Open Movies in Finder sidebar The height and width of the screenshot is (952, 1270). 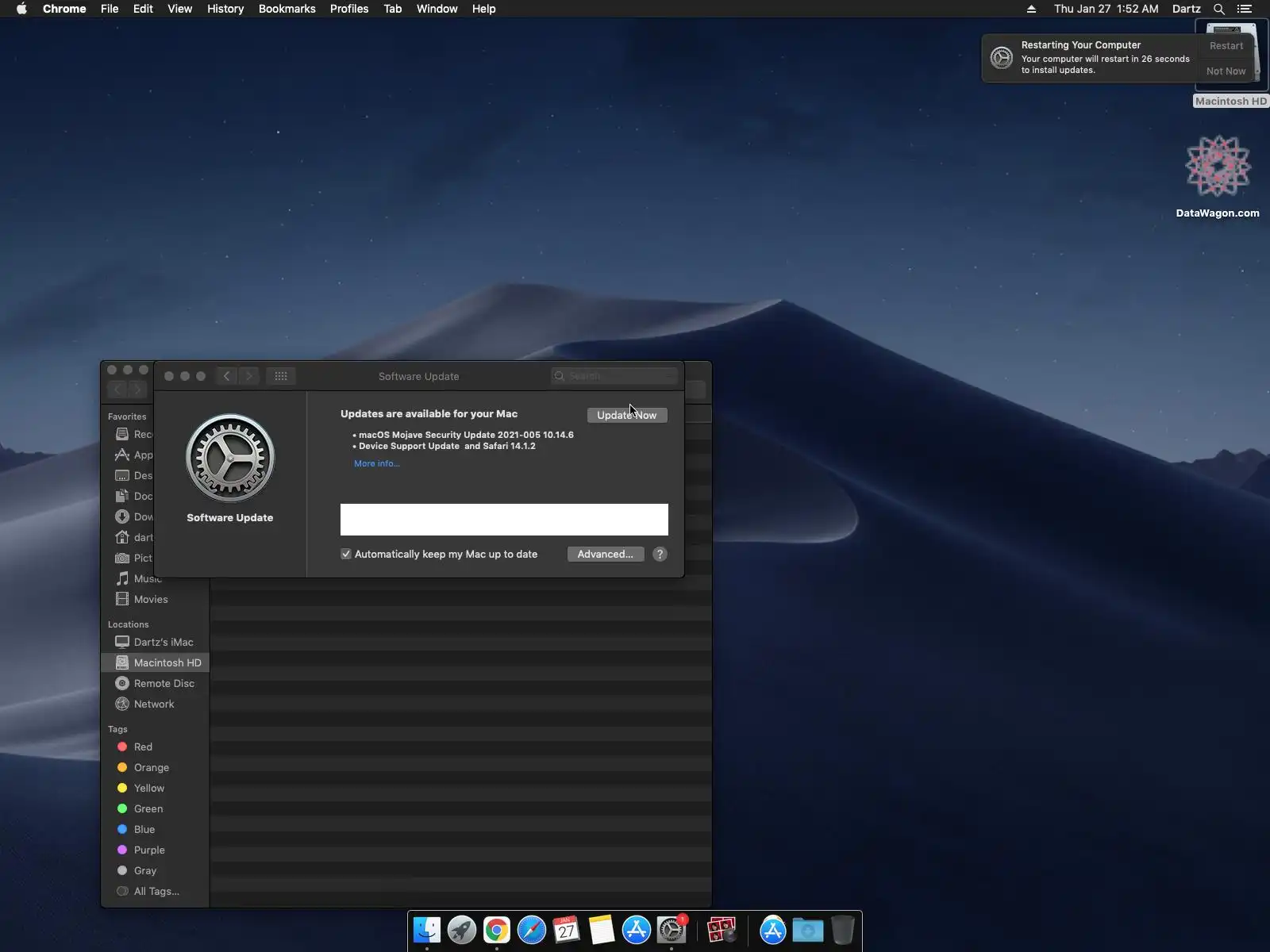[x=141, y=599]
